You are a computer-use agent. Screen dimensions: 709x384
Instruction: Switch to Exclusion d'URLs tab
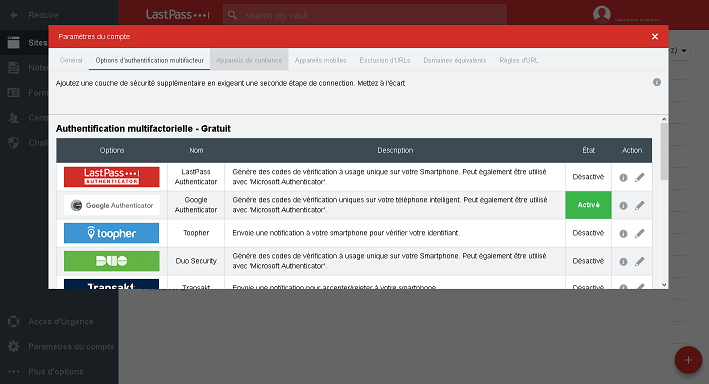pos(385,60)
